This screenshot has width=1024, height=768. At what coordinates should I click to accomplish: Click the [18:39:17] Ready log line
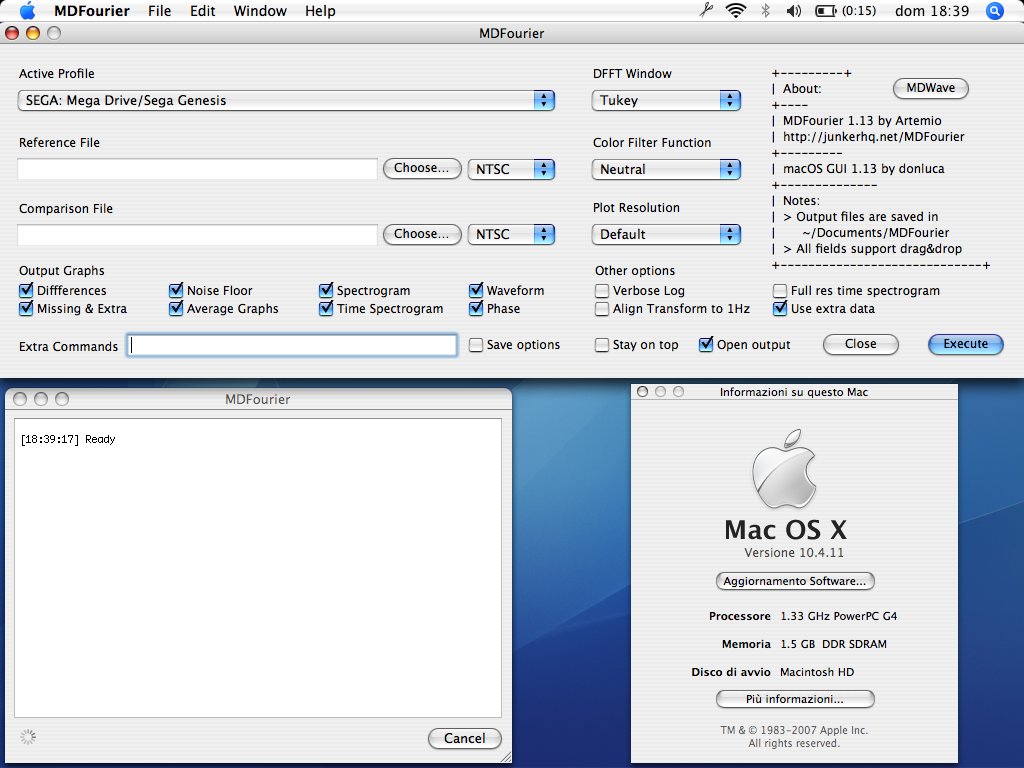click(68, 440)
